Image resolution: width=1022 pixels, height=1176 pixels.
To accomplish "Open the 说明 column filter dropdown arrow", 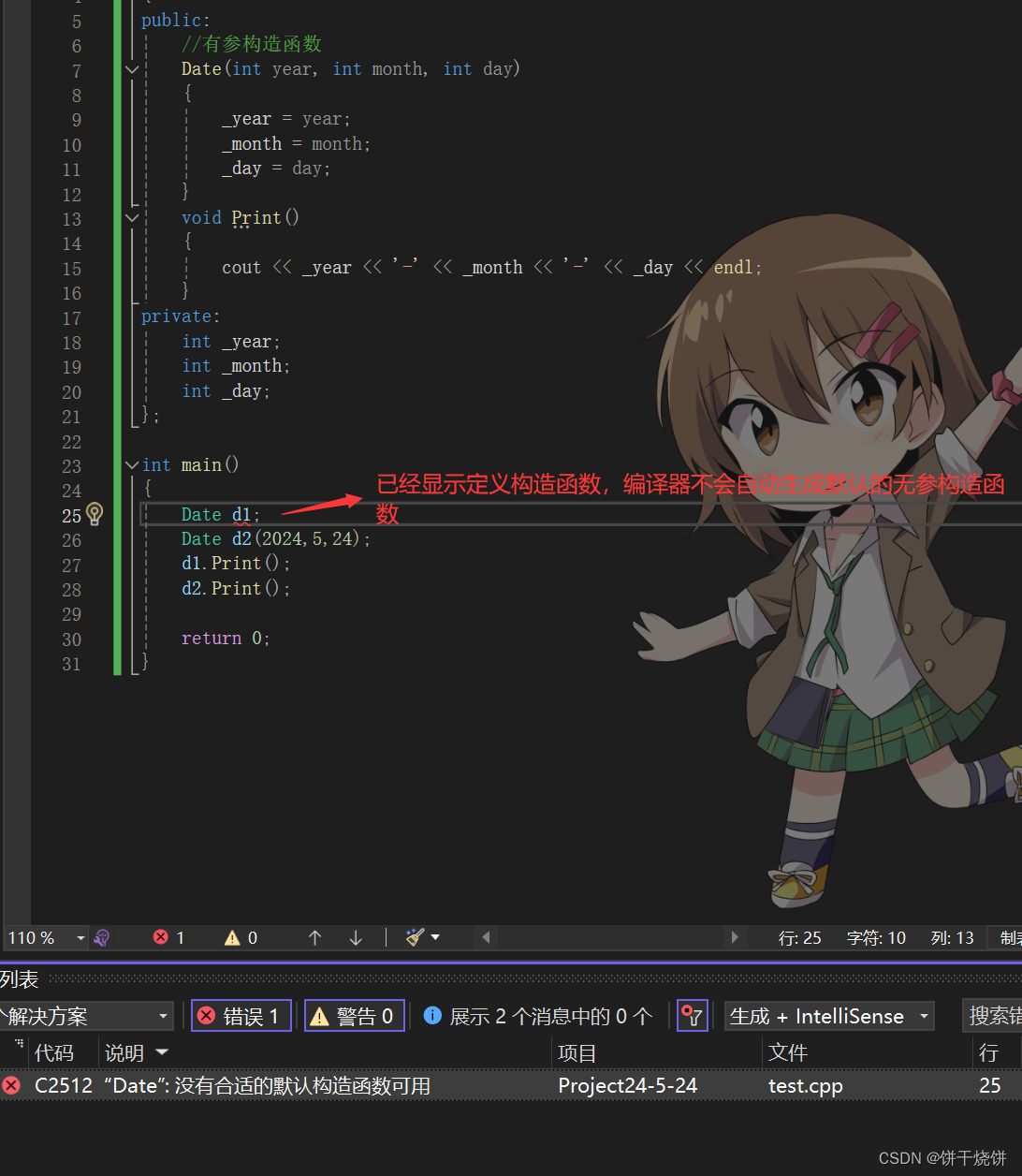I will point(162,1053).
